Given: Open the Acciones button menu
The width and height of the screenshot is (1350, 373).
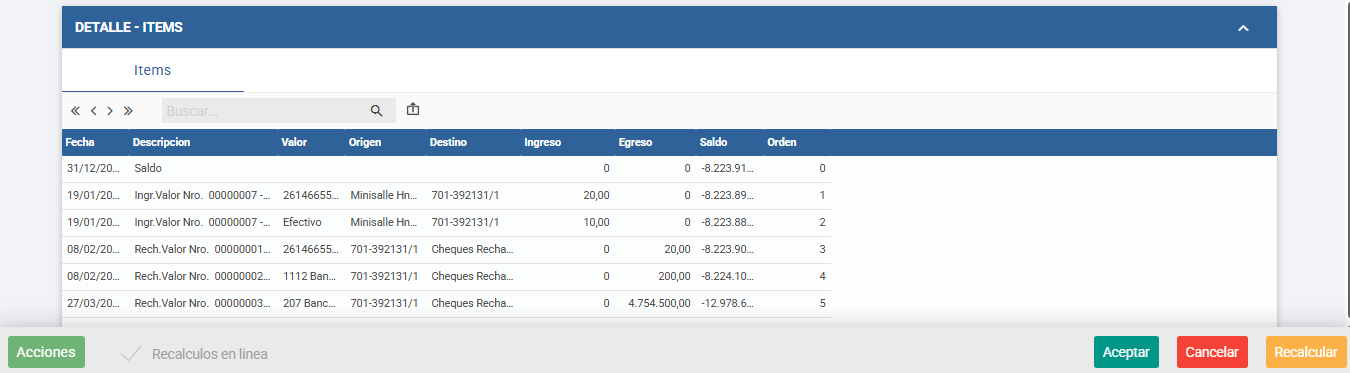Looking at the screenshot, I should point(46,352).
